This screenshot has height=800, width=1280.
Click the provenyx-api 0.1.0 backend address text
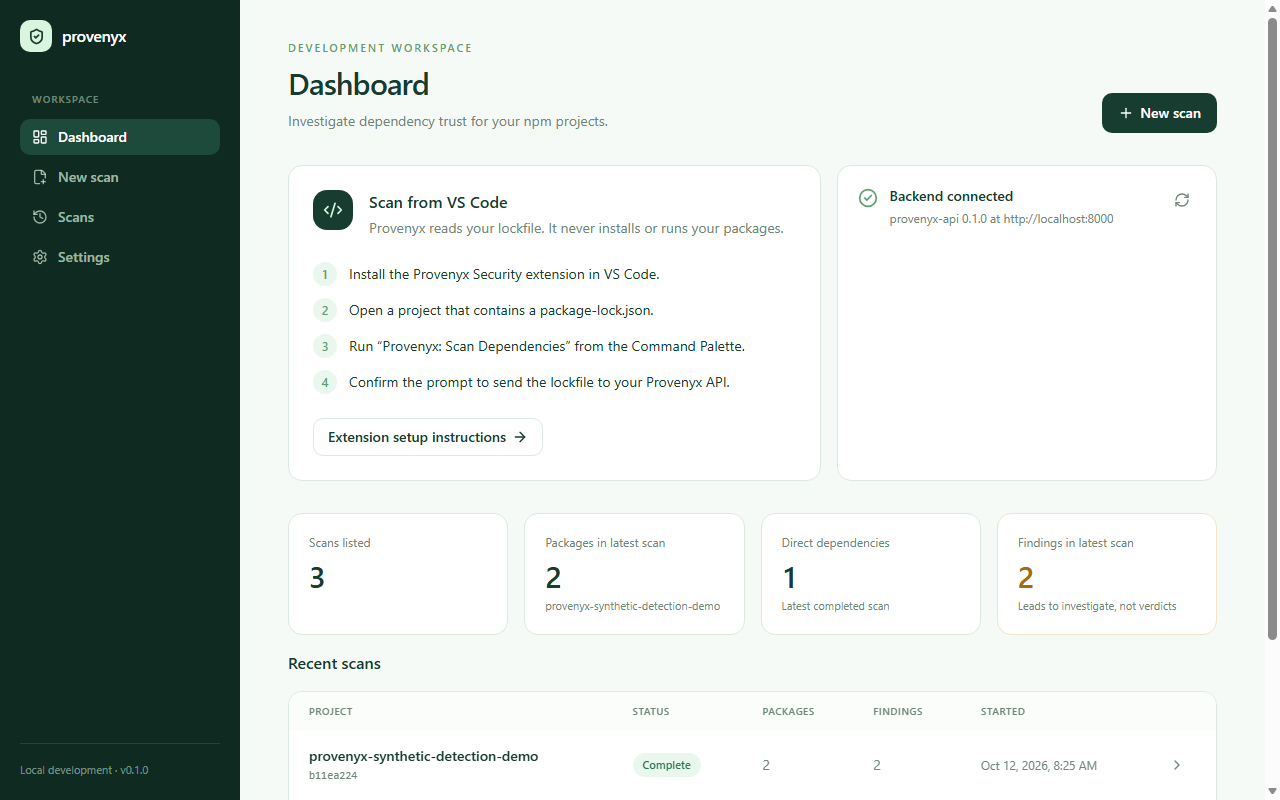point(1001,219)
